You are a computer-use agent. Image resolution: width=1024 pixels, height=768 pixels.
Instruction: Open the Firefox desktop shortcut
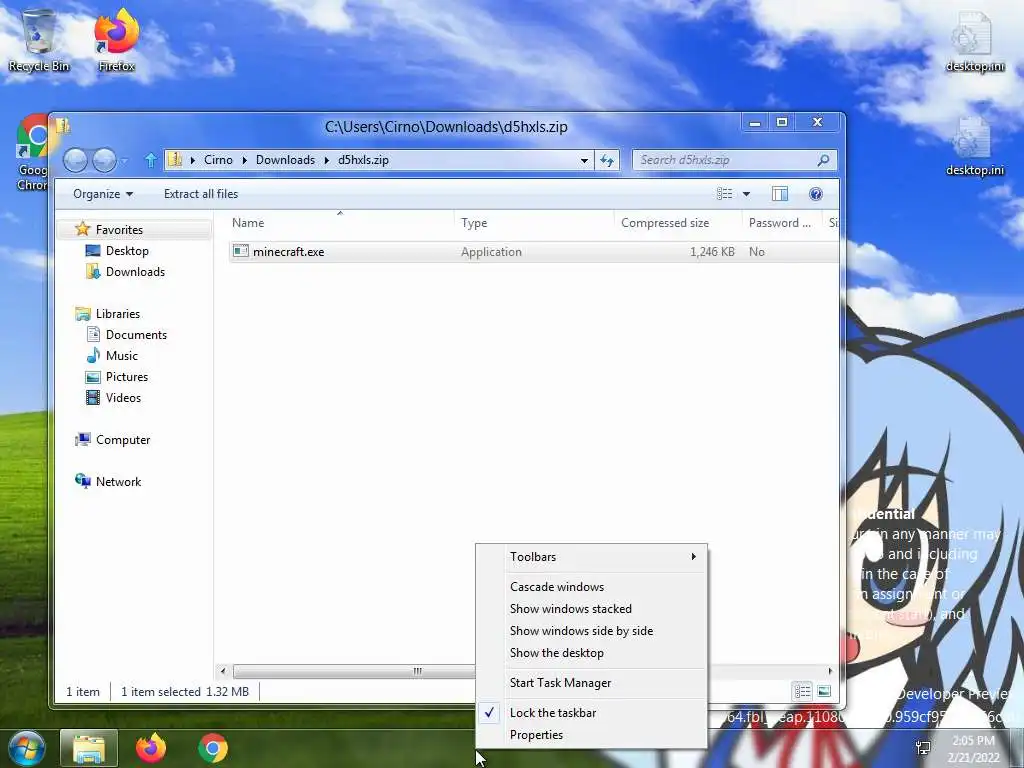click(x=116, y=41)
